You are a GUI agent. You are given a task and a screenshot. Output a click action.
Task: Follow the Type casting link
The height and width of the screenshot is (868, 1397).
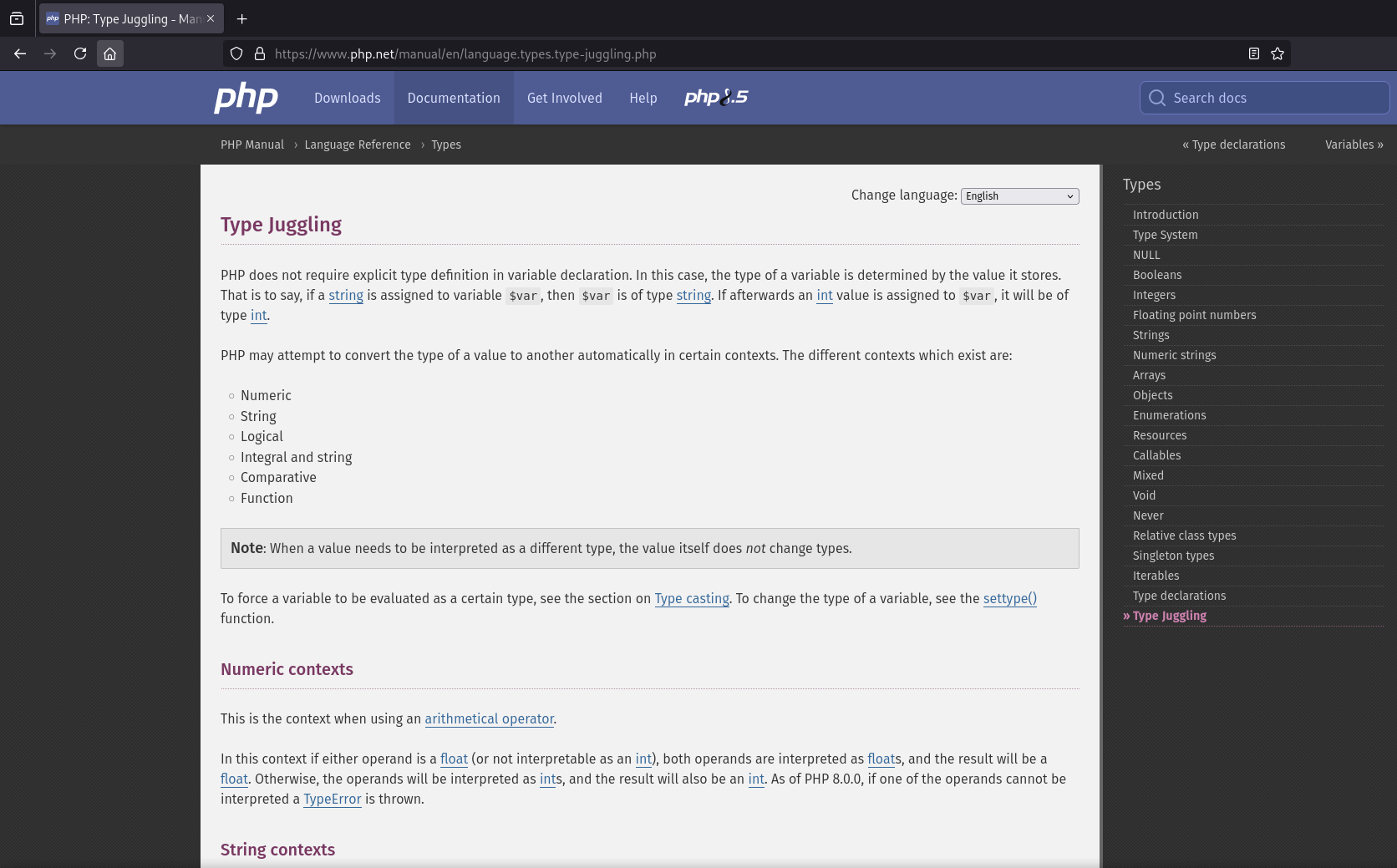[x=692, y=598]
